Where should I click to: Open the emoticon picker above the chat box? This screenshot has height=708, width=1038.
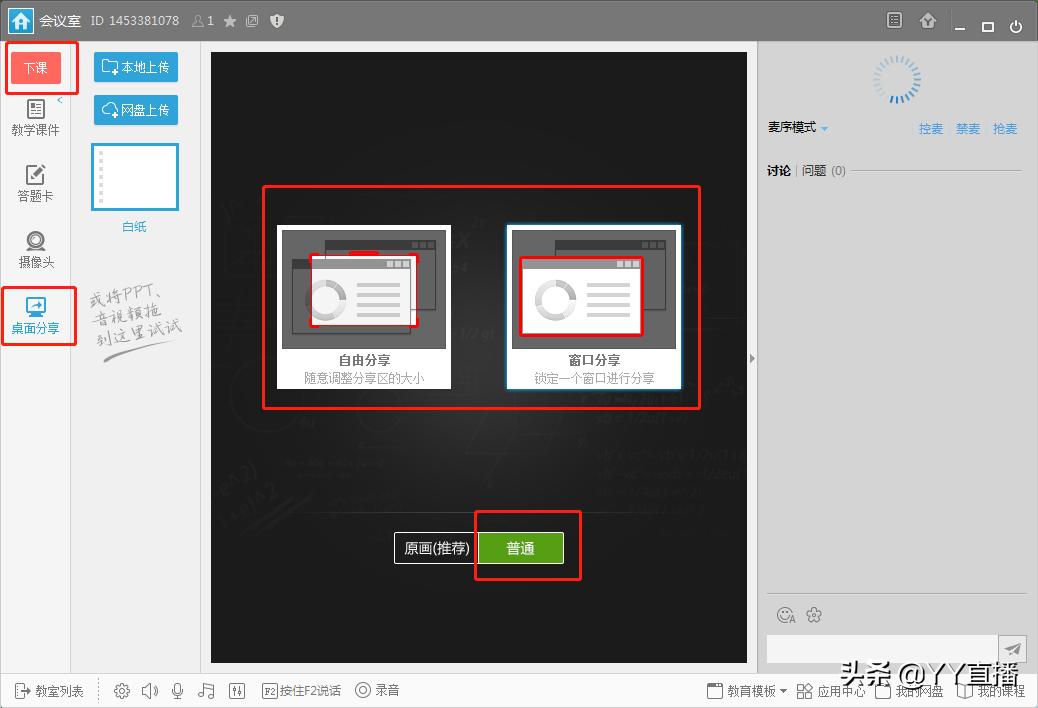[x=786, y=615]
